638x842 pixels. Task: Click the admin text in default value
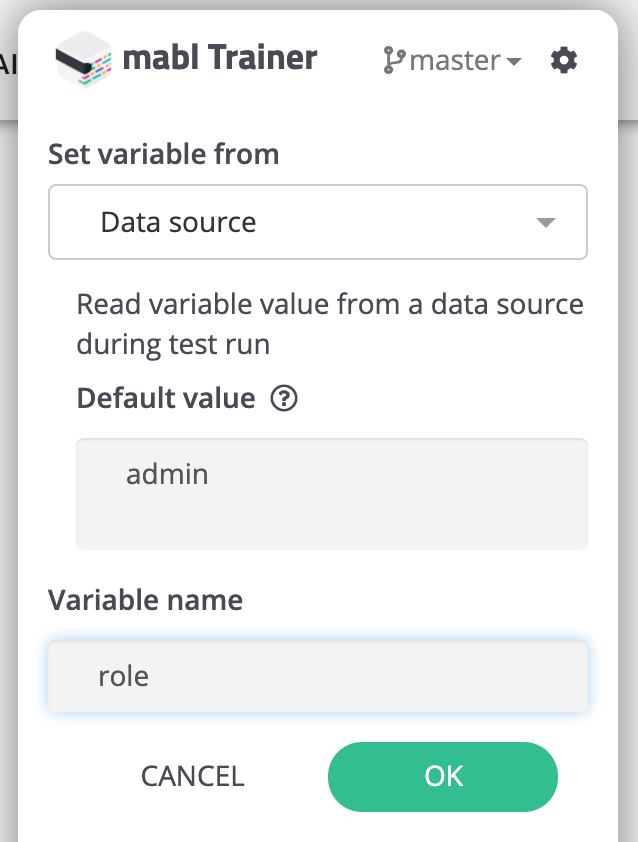167,473
